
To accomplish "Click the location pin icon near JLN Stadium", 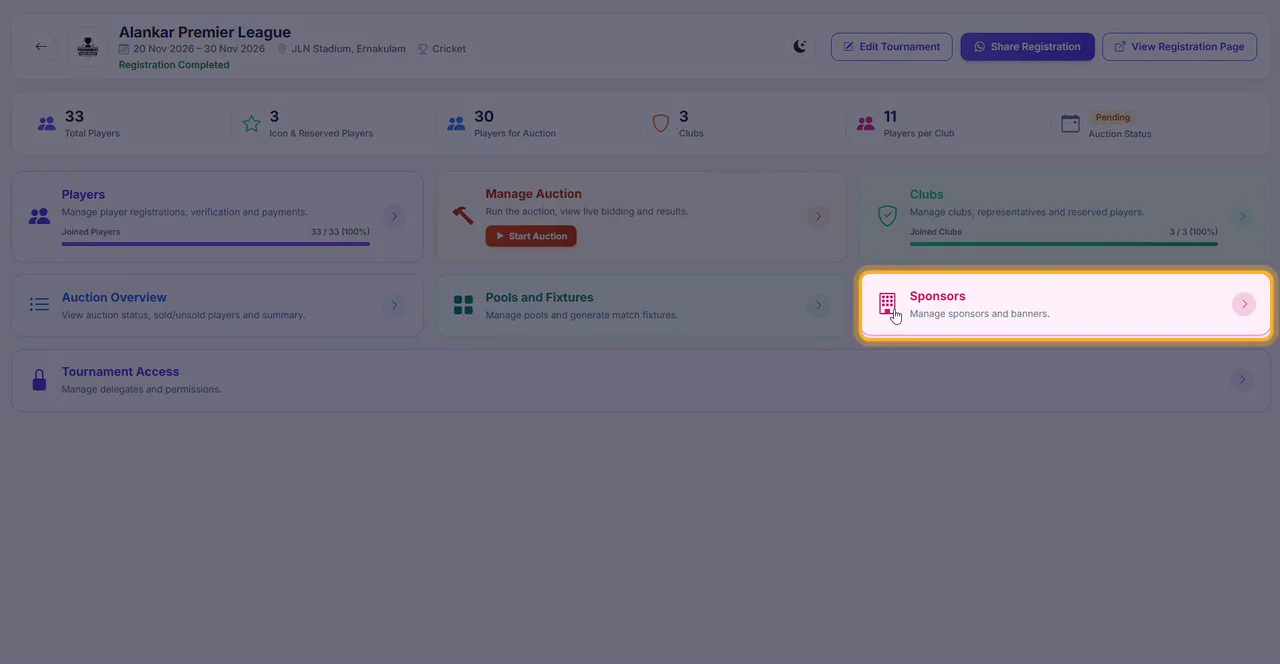I will pos(282,49).
